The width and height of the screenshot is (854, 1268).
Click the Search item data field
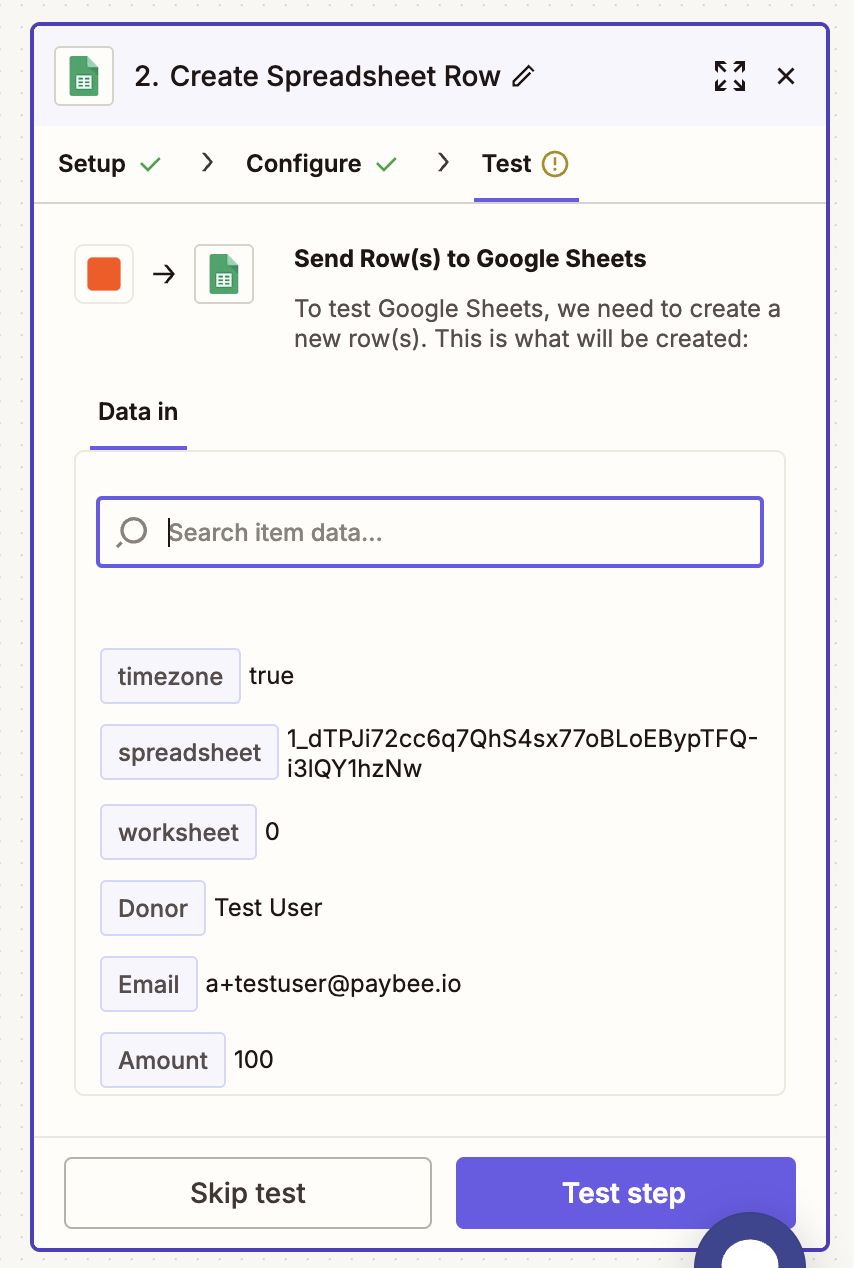click(x=460, y=532)
